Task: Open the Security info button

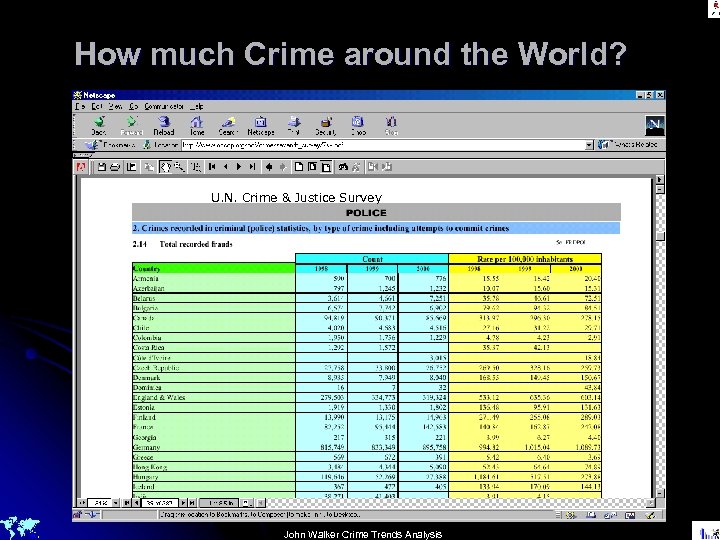Action: (326, 126)
